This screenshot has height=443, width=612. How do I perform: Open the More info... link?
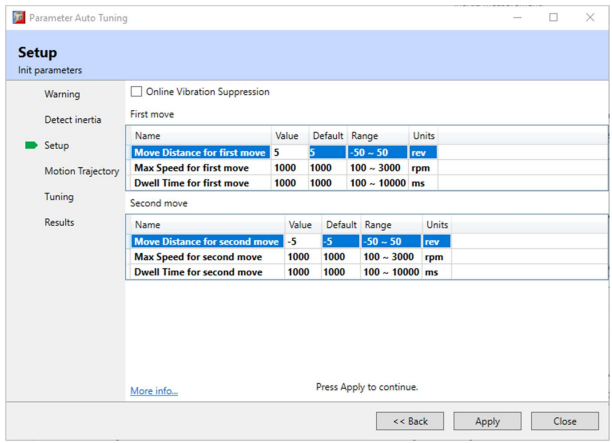pos(154,391)
